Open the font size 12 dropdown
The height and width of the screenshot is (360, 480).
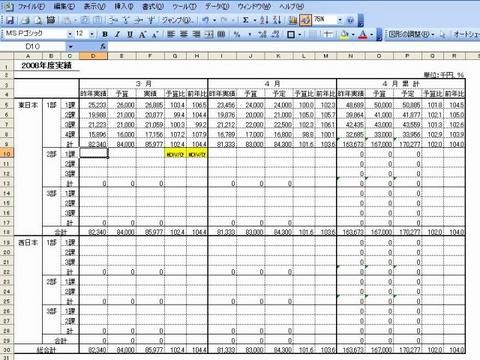(x=92, y=34)
